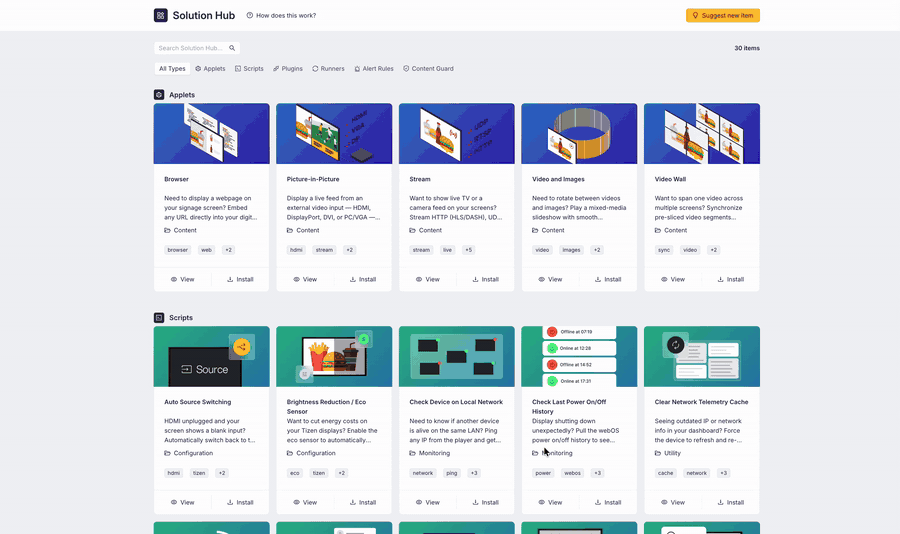Click the 'browser' tag on the Browser card
900x534 pixels.
tap(178, 250)
